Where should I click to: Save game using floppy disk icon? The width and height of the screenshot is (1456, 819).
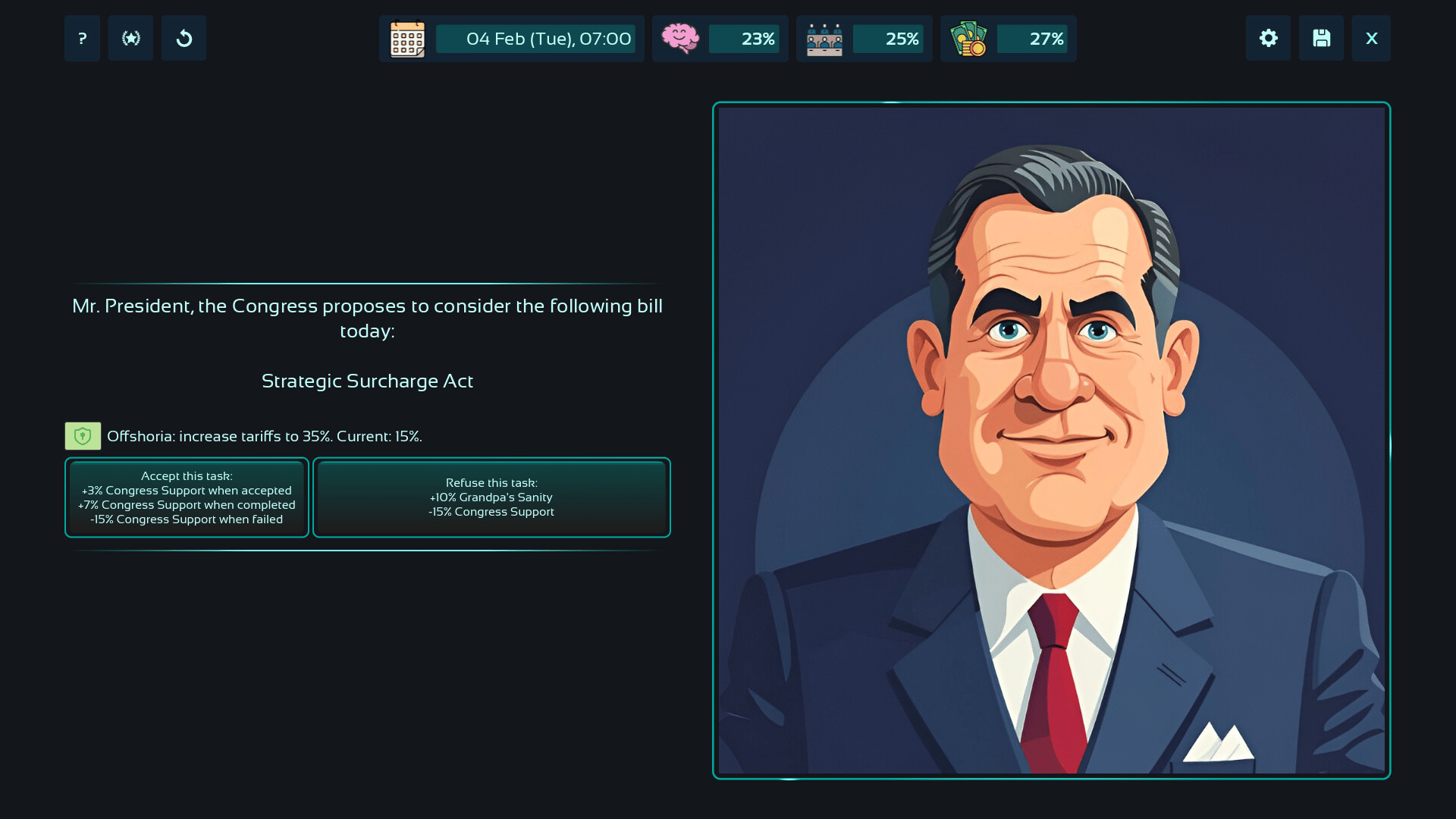(1321, 39)
